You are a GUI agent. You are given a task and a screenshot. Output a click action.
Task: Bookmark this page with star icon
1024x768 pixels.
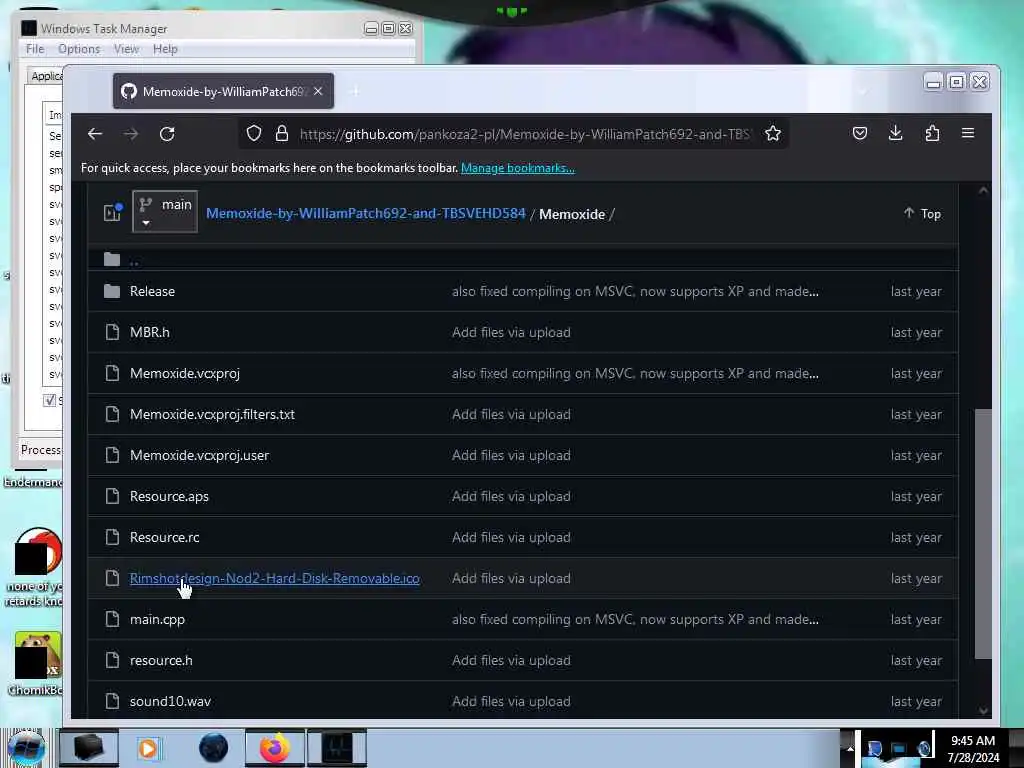coord(773,134)
